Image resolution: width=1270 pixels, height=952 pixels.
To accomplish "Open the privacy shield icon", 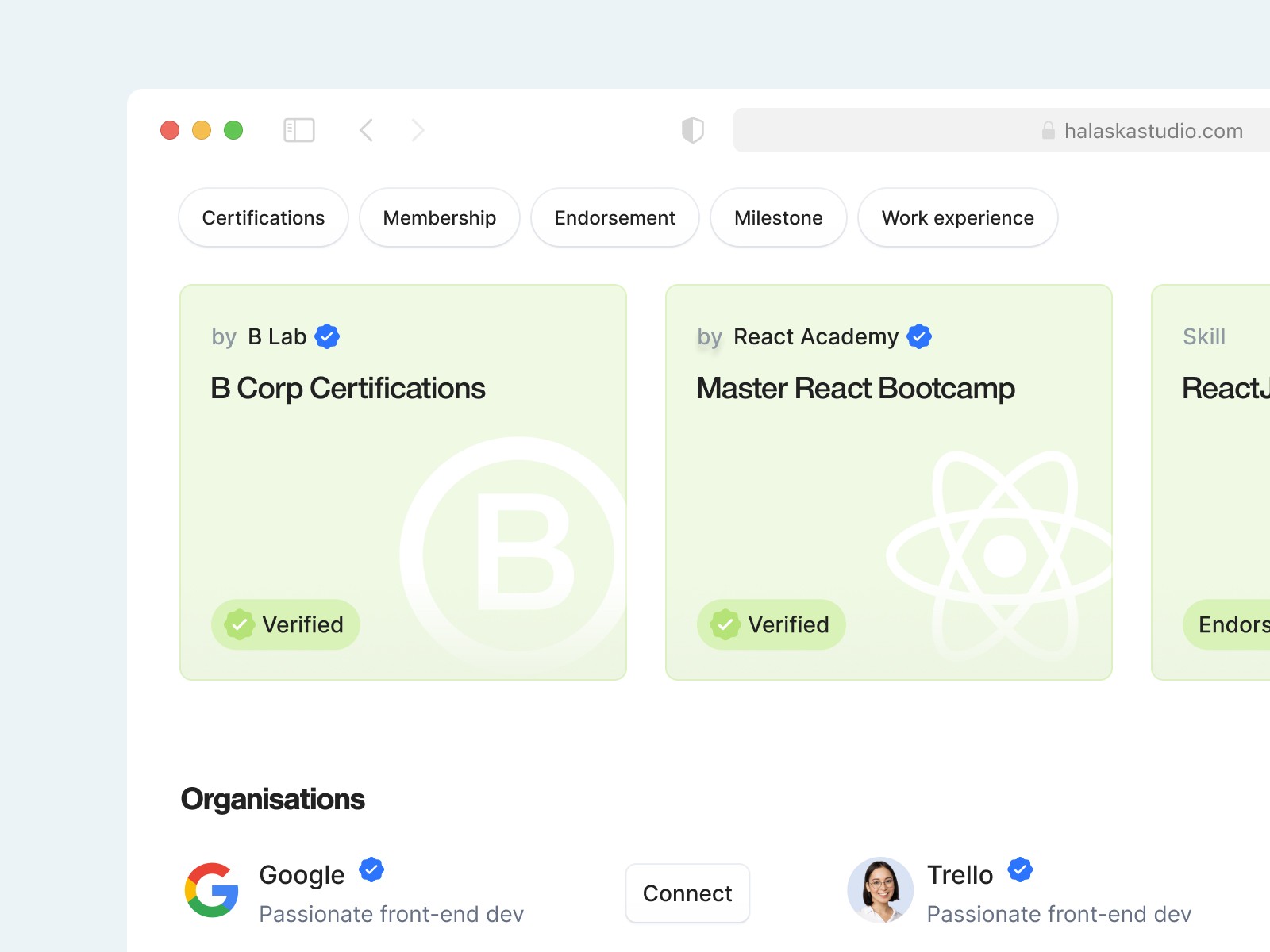I will tap(693, 130).
